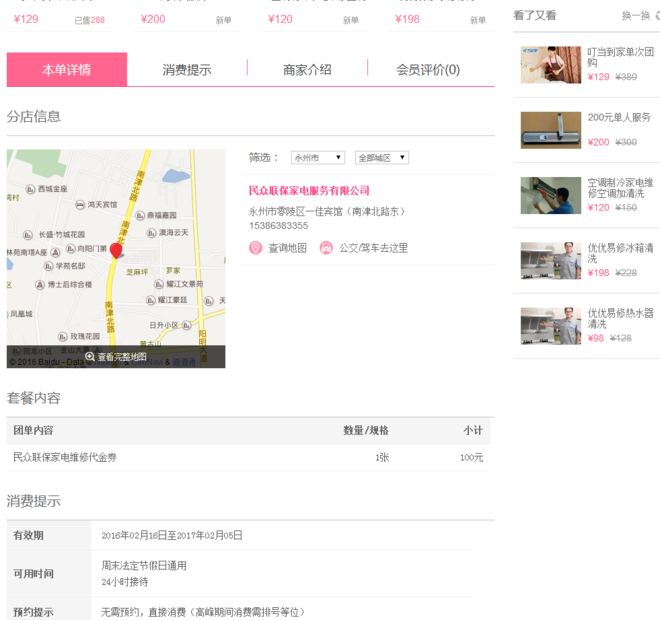Open the 叮当到家单次团购 deal title

[620, 57]
